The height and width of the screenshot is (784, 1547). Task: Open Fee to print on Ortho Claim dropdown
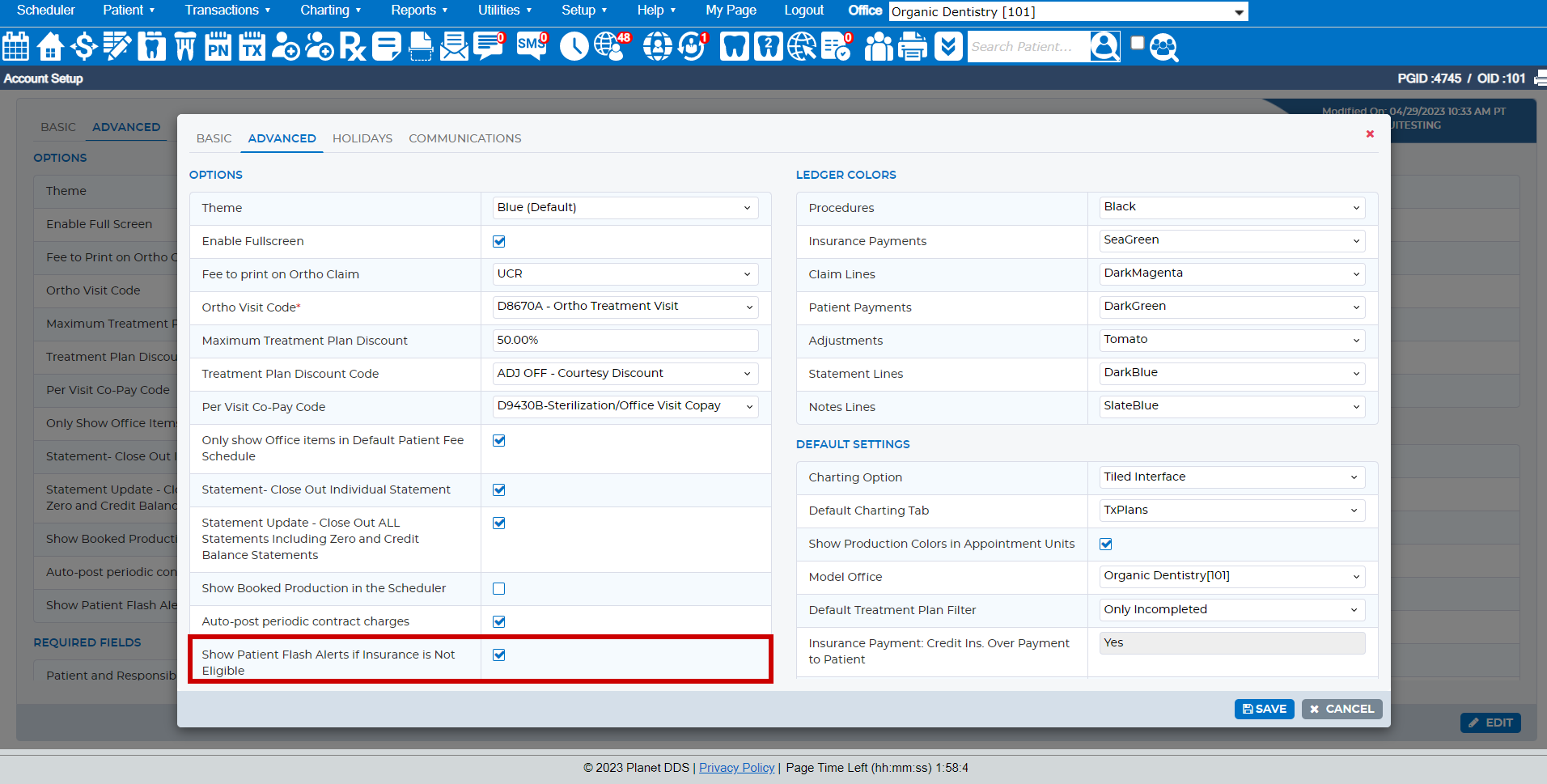coord(625,274)
